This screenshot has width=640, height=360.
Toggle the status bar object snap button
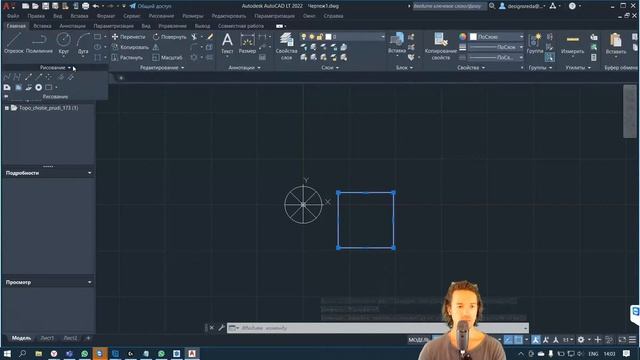[x=518, y=340]
